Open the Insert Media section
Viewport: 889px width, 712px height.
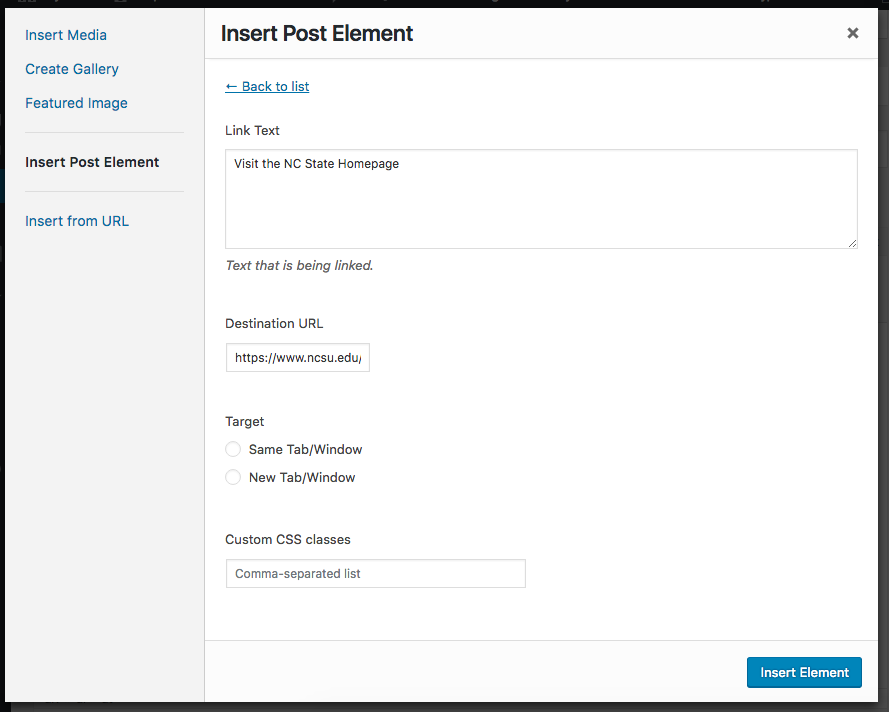pyautogui.click(x=66, y=35)
